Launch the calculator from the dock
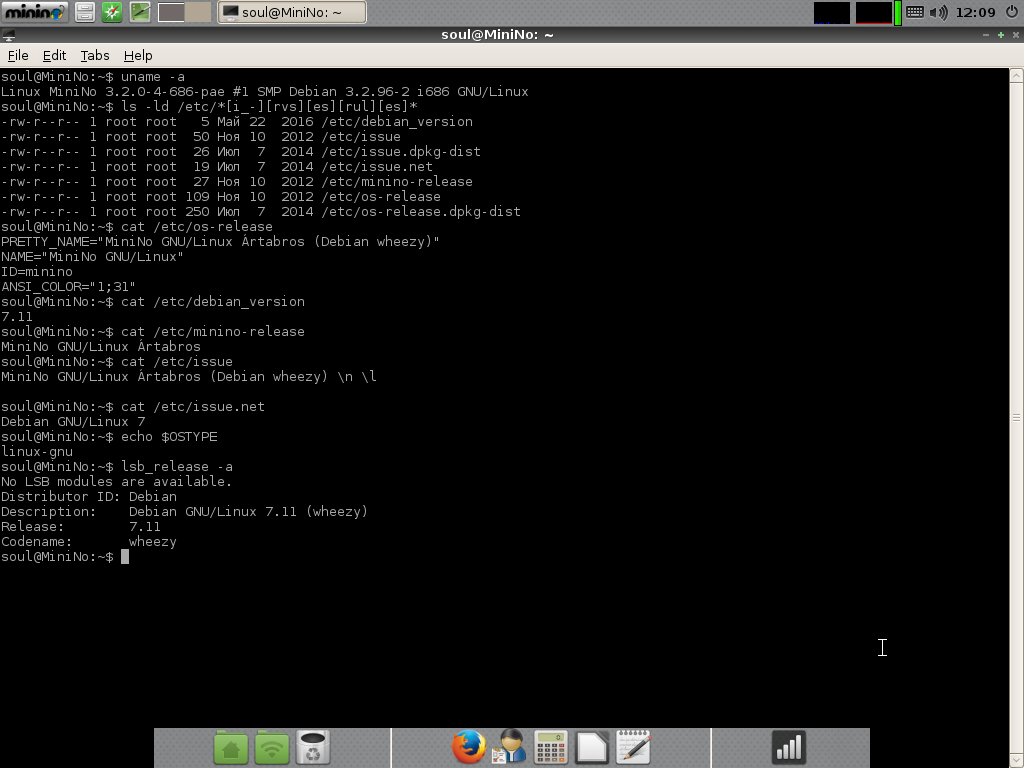The width and height of the screenshot is (1024, 768). 551,748
